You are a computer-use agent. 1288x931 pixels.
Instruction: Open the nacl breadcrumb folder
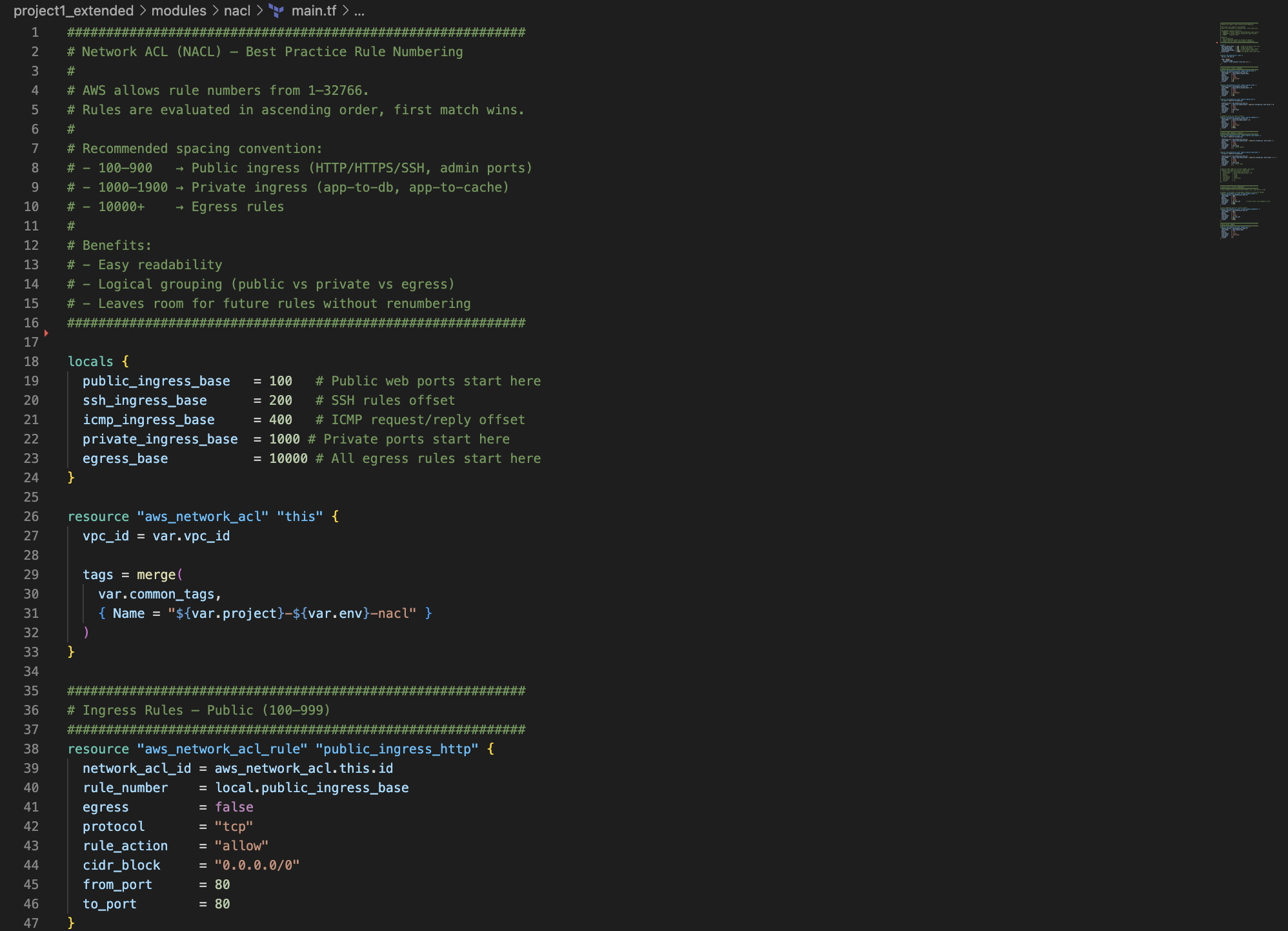[237, 11]
